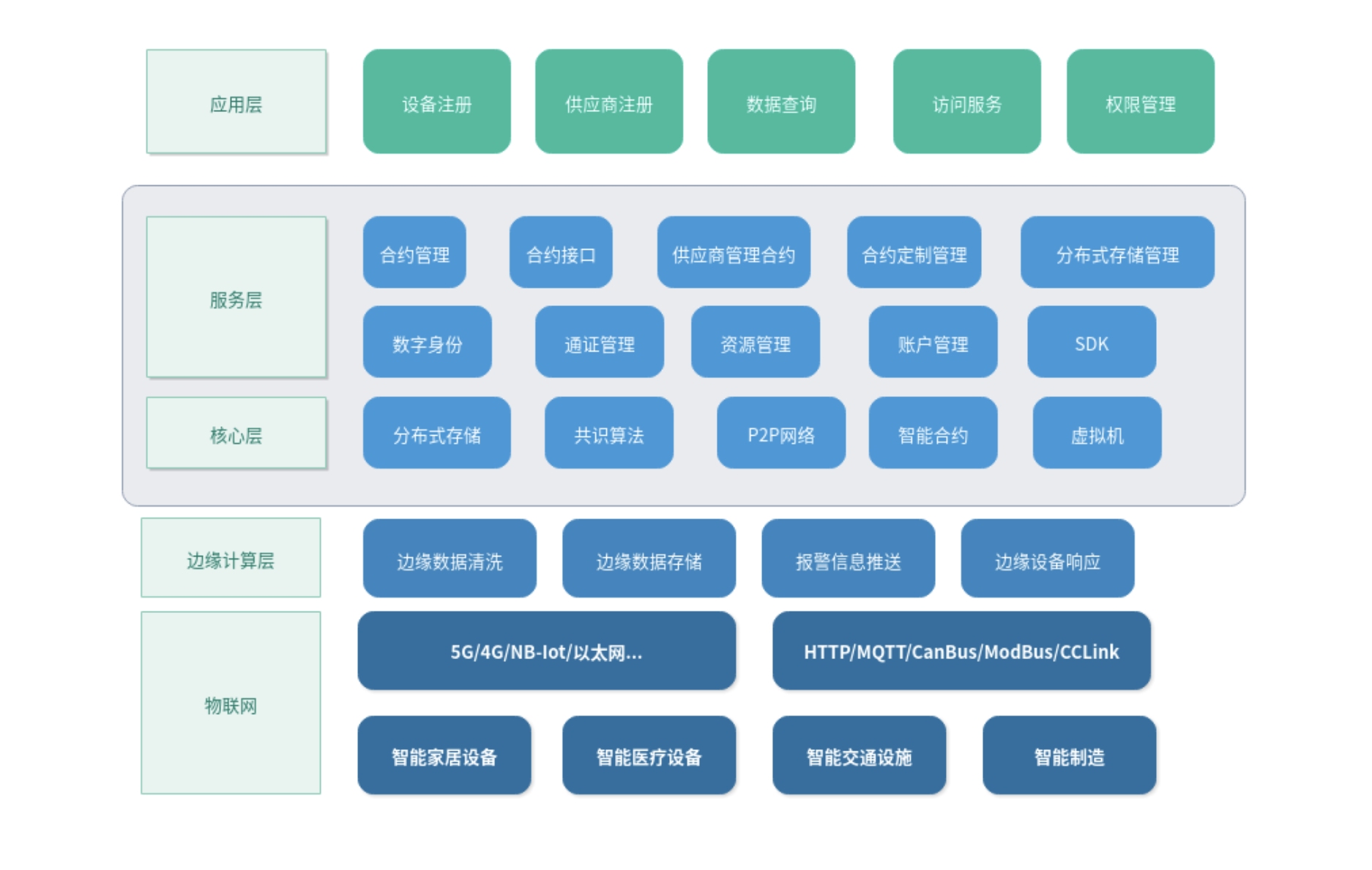1372x870 pixels.
Task: Click the 边缘计算层 label box
Action: (x=231, y=558)
